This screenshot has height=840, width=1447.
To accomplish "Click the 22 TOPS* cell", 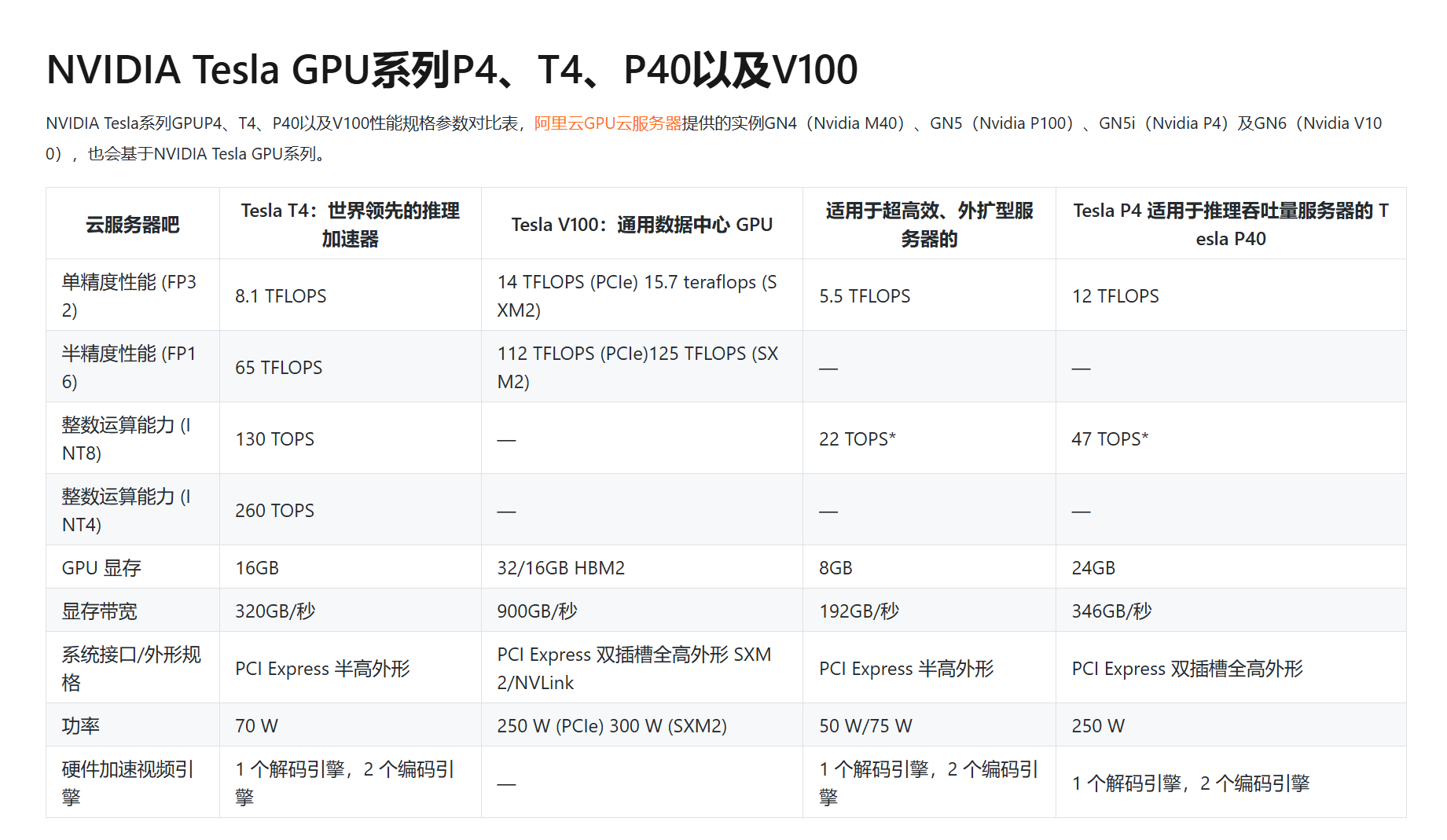I will (x=929, y=439).
